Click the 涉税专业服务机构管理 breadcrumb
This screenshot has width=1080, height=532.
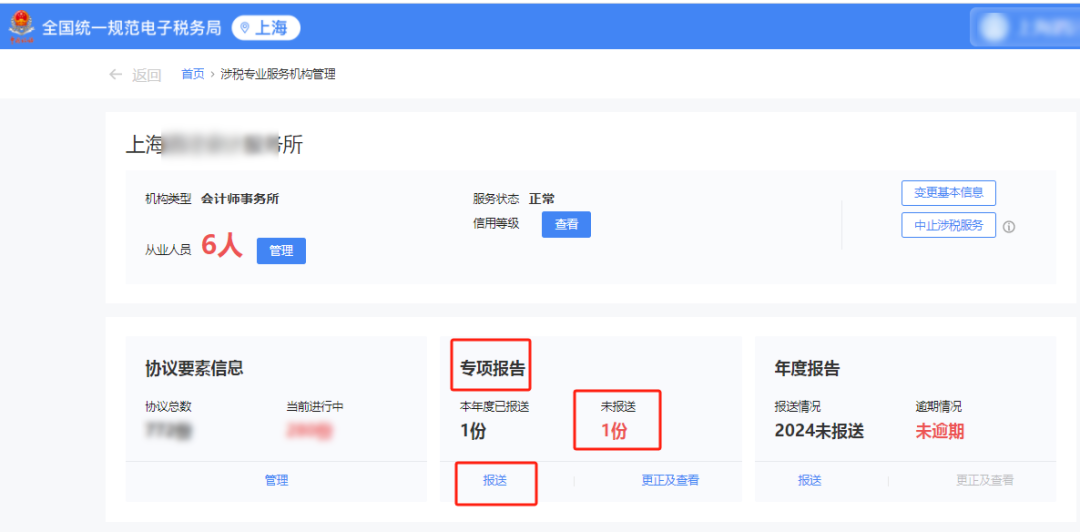(278, 74)
